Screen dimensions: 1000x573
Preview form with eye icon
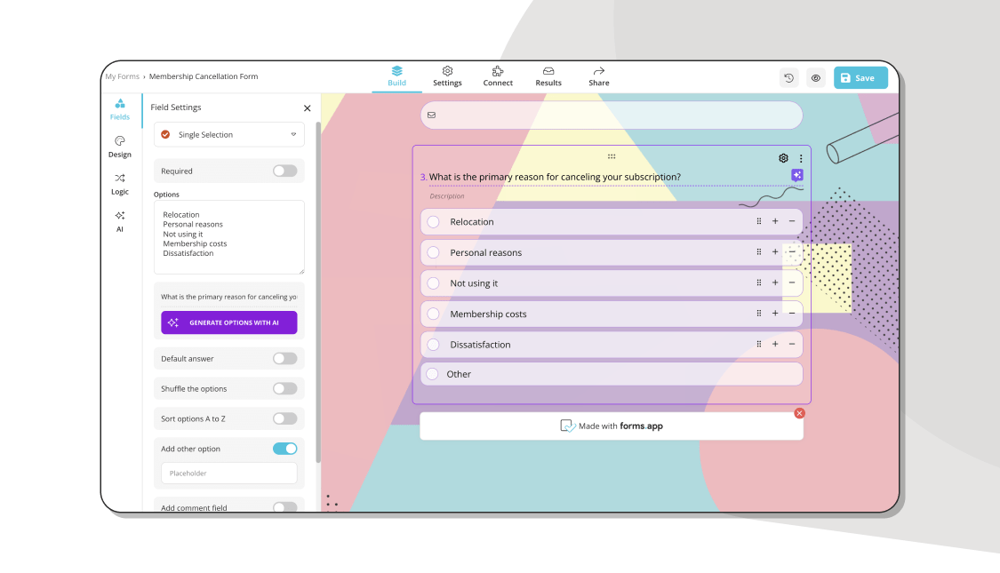coord(816,78)
